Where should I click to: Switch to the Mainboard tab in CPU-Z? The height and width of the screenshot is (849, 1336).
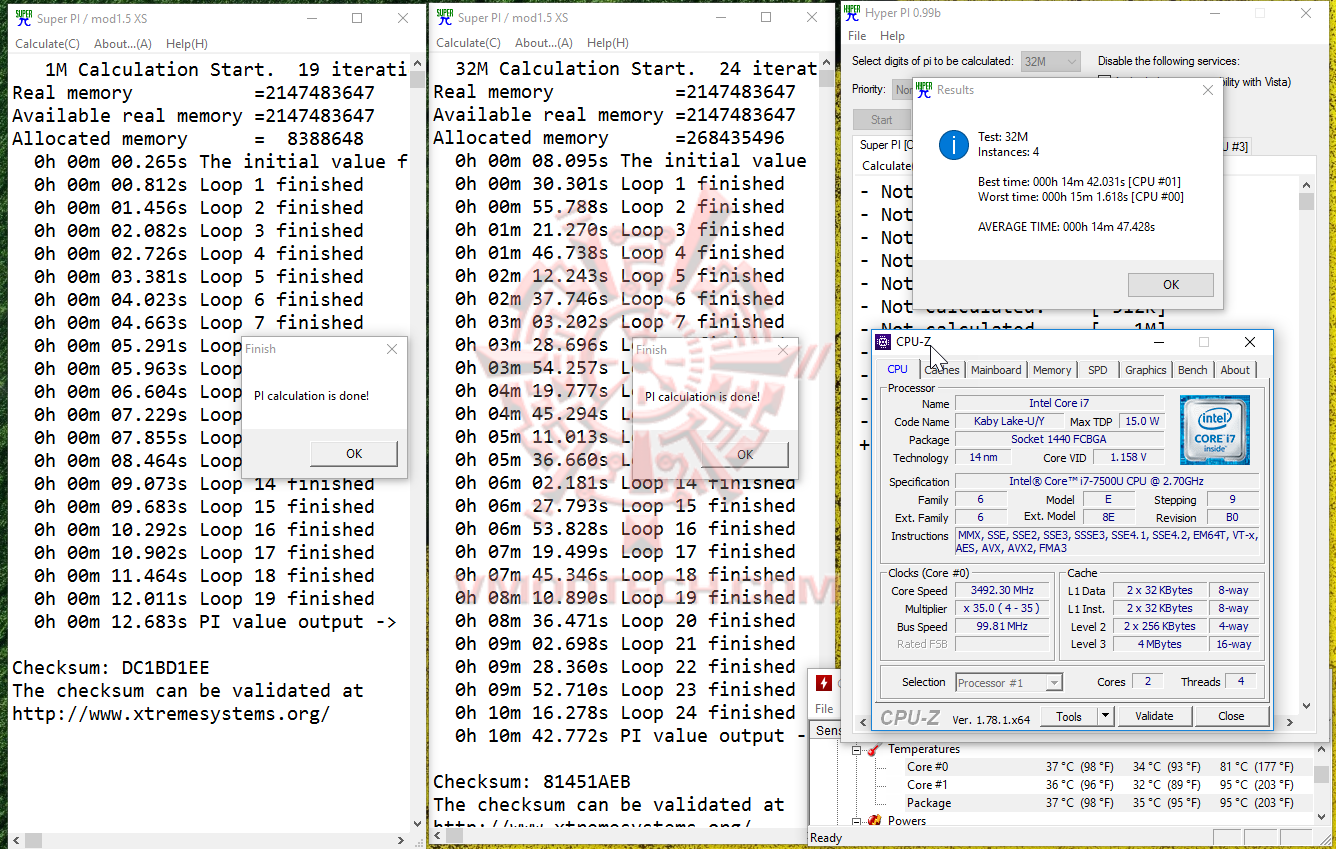pos(996,370)
